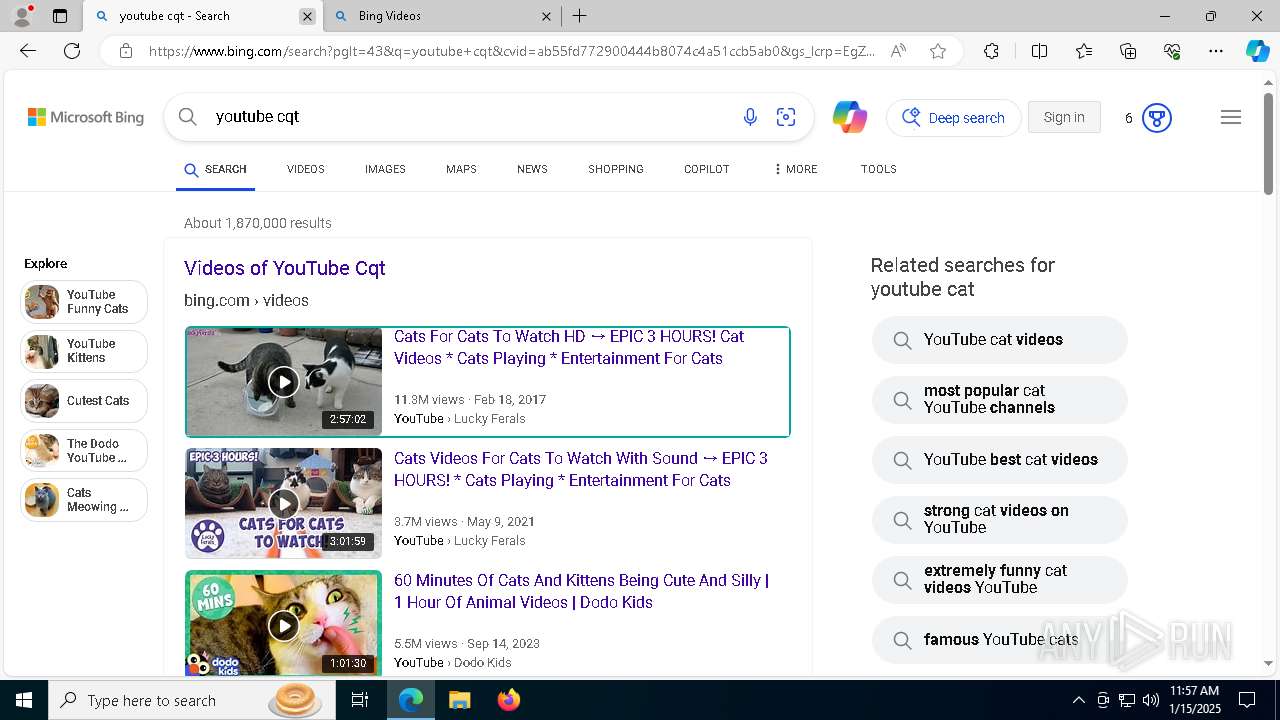
Task: Open Bing hamburger settings menu
Action: (x=1231, y=117)
